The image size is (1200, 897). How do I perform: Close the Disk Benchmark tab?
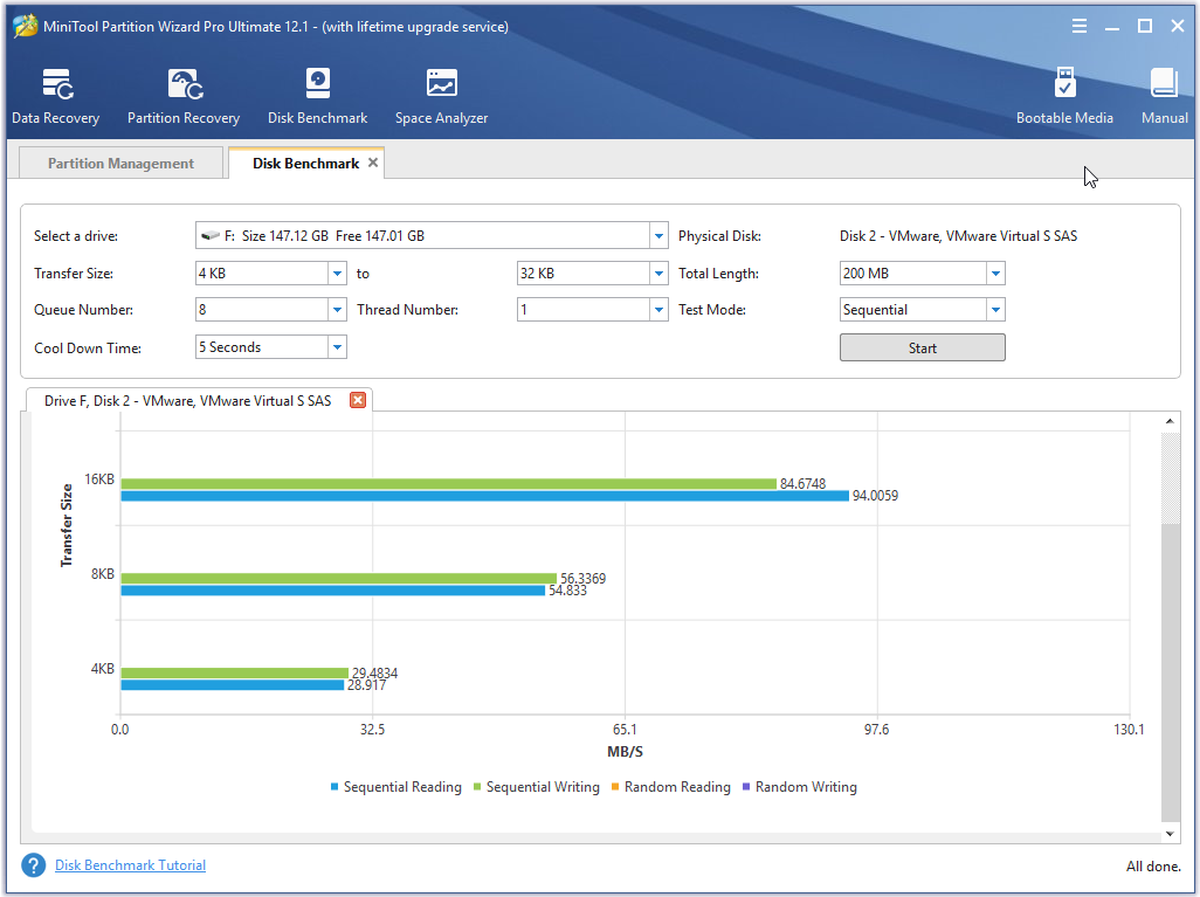(373, 162)
